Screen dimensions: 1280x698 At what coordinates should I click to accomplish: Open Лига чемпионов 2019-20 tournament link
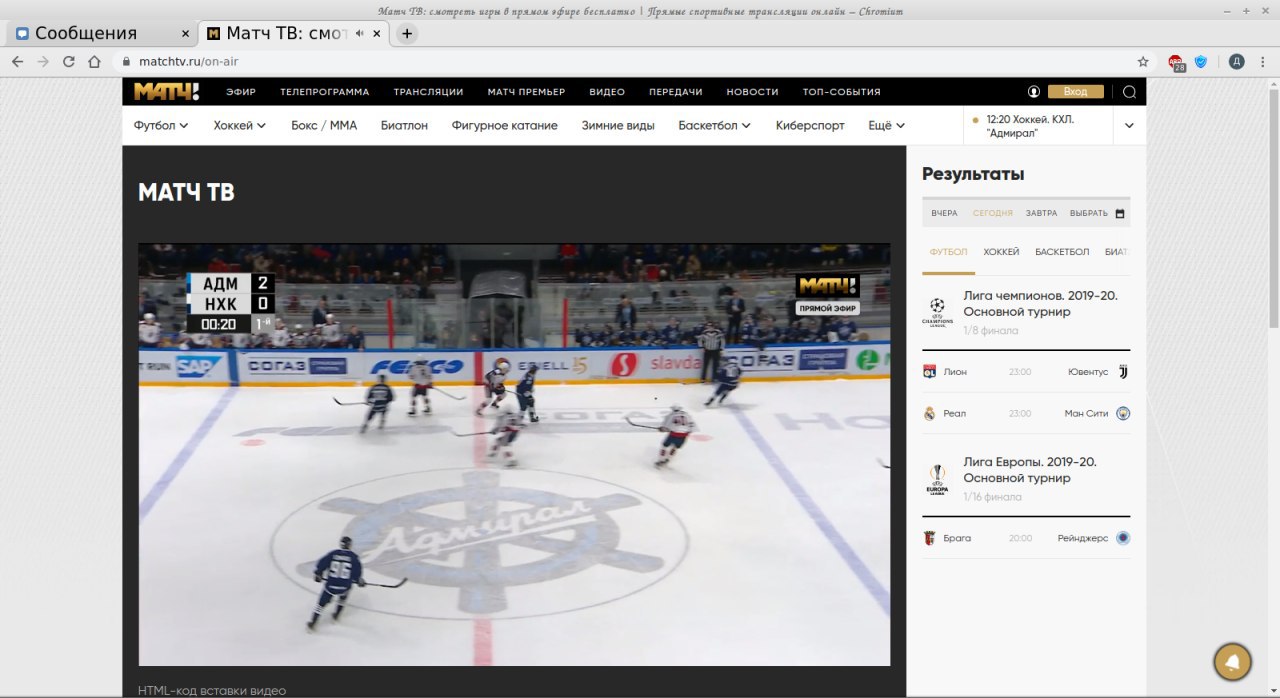(1040, 304)
